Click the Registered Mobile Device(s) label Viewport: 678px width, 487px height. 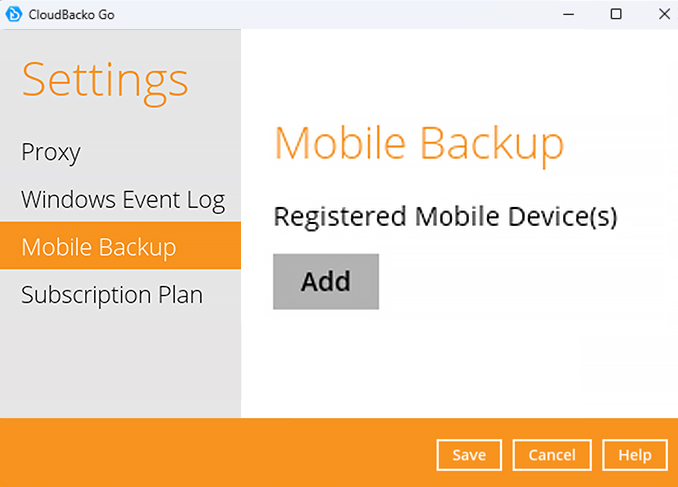coord(445,216)
